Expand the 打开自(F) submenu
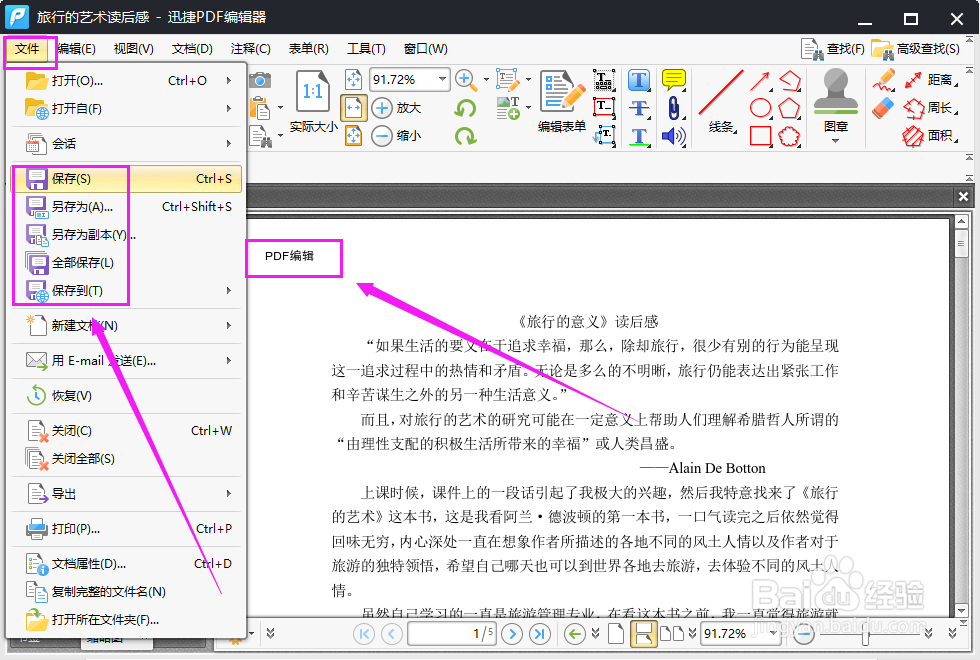The width and height of the screenshot is (980, 660). pyautogui.click(x=126, y=109)
